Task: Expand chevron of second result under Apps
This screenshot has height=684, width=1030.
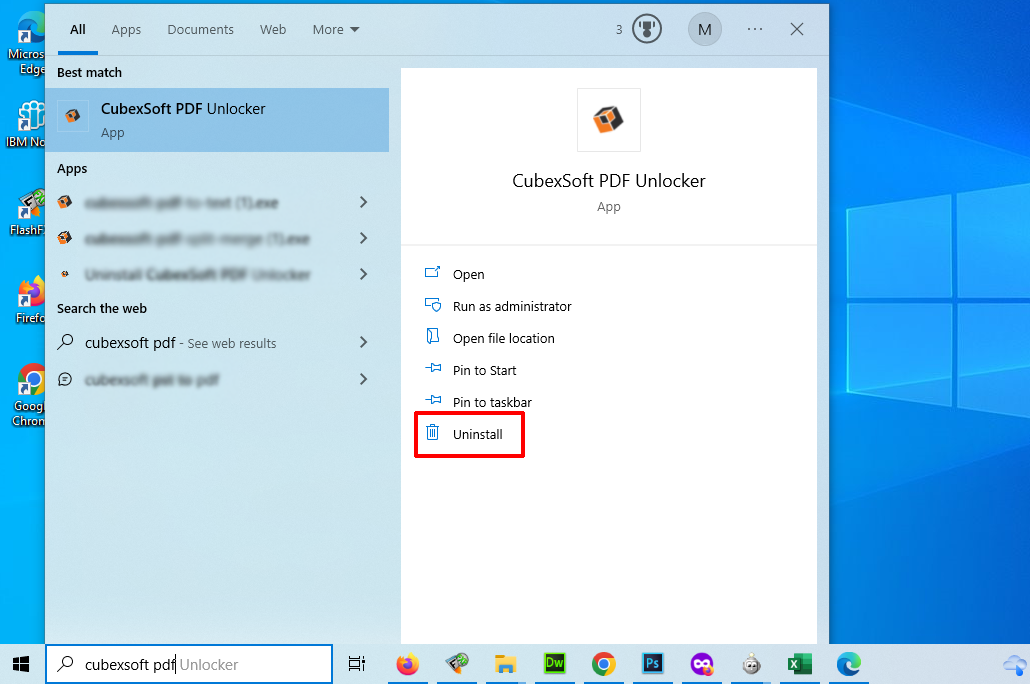Action: [x=363, y=238]
